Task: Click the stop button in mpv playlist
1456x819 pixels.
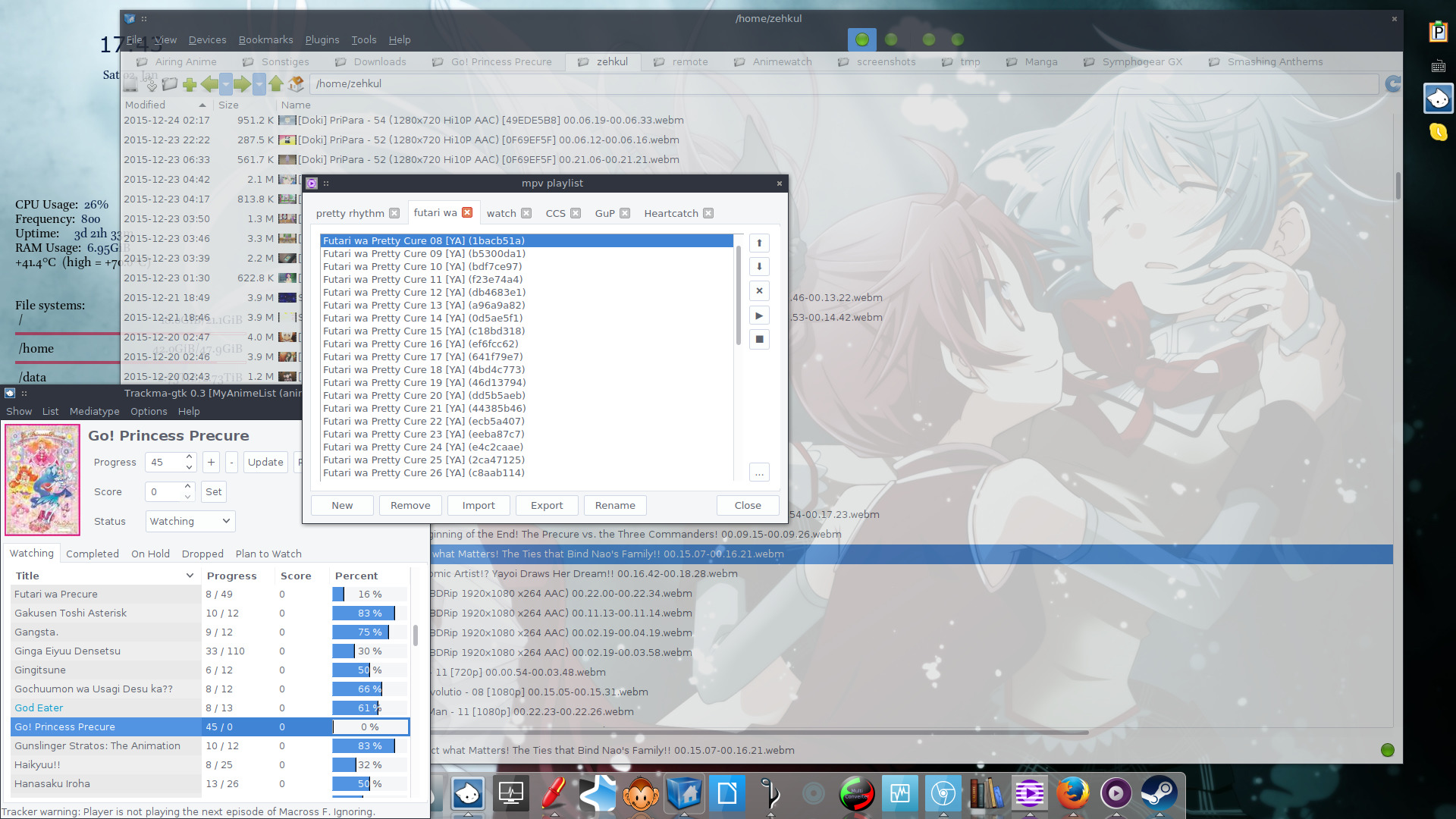Action: [x=759, y=340]
